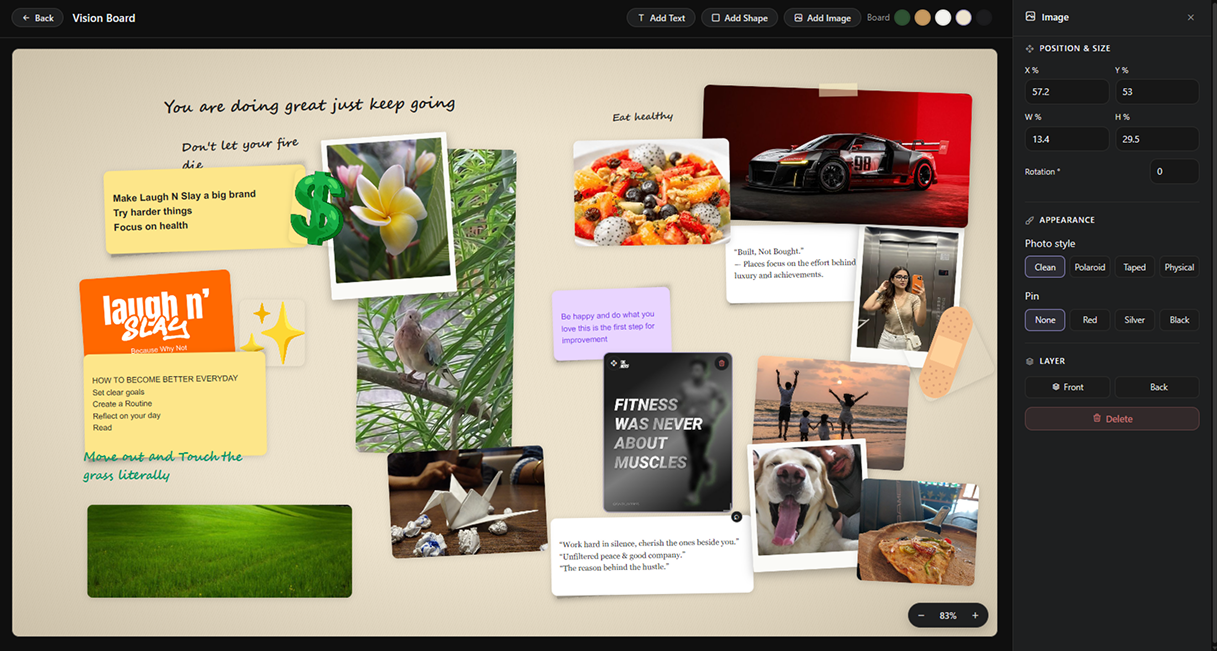Click the red trash icon on the Fitness image
This screenshot has height=651, width=1217.
722,364
